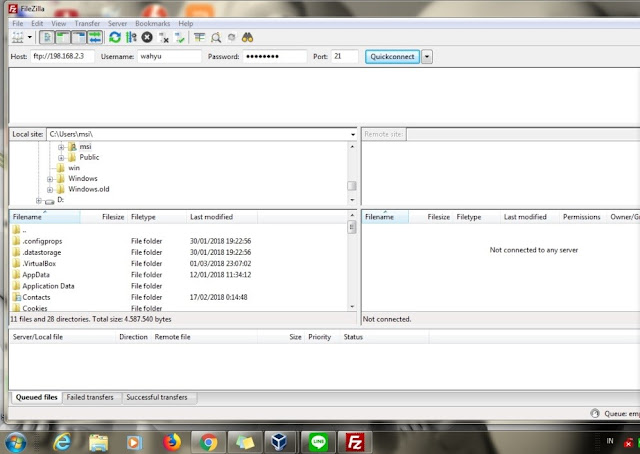This screenshot has height=454, width=640.
Task: Open the File menu
Action: tap(18, 24)
